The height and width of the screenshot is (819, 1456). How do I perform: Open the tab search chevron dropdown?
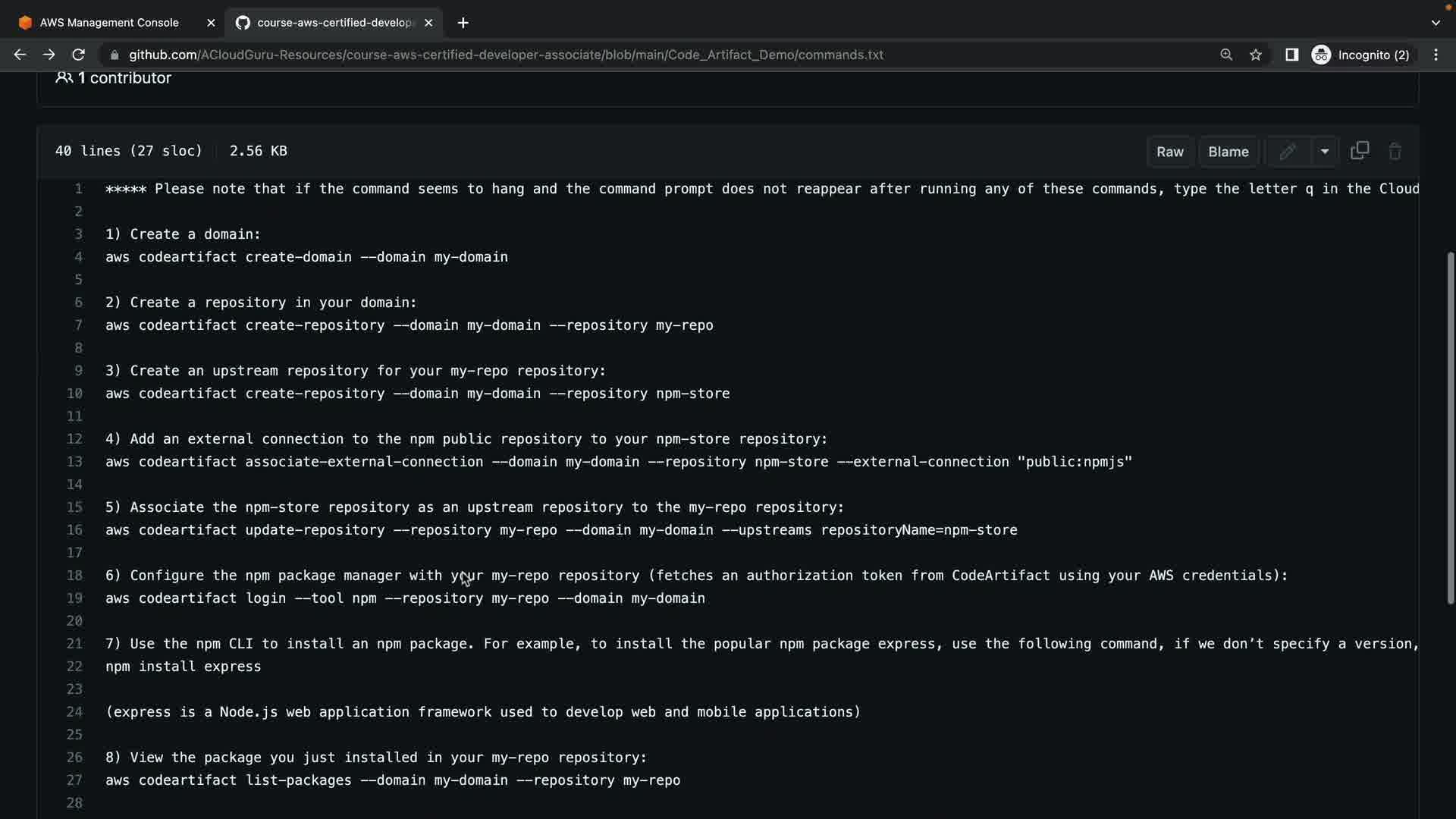click(x=1435, y=23)
